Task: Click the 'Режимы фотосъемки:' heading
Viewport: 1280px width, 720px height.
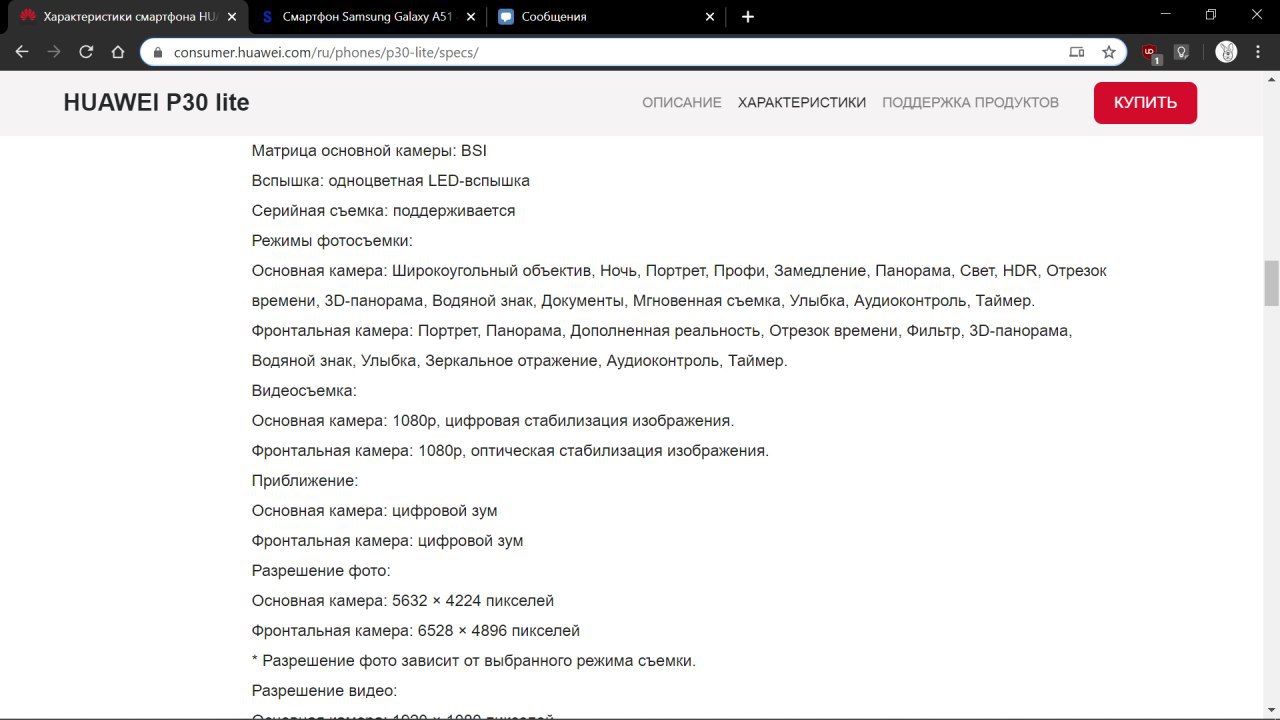Action: [332, 241]
